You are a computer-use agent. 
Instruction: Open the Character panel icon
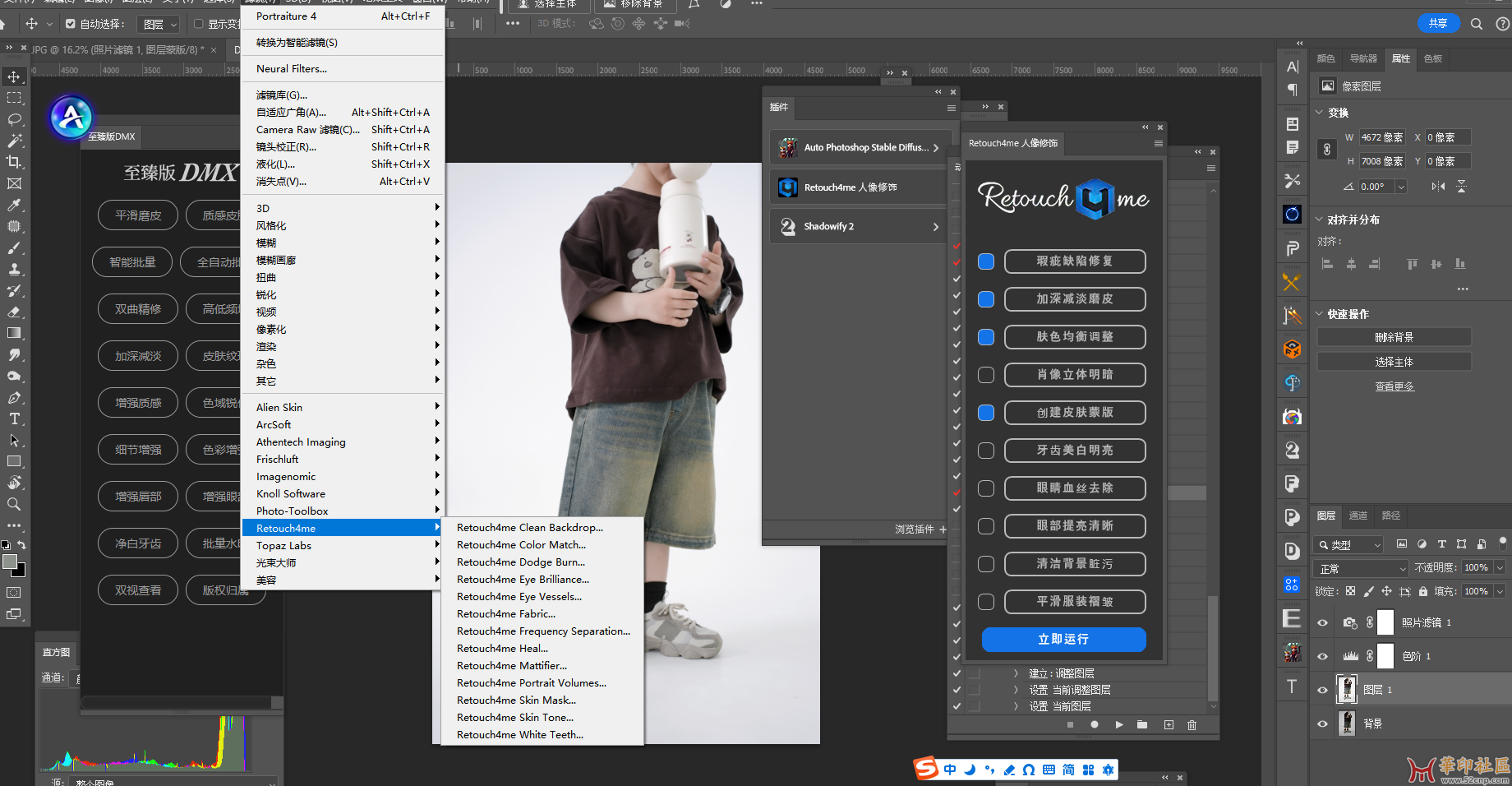coord(1293,67)
